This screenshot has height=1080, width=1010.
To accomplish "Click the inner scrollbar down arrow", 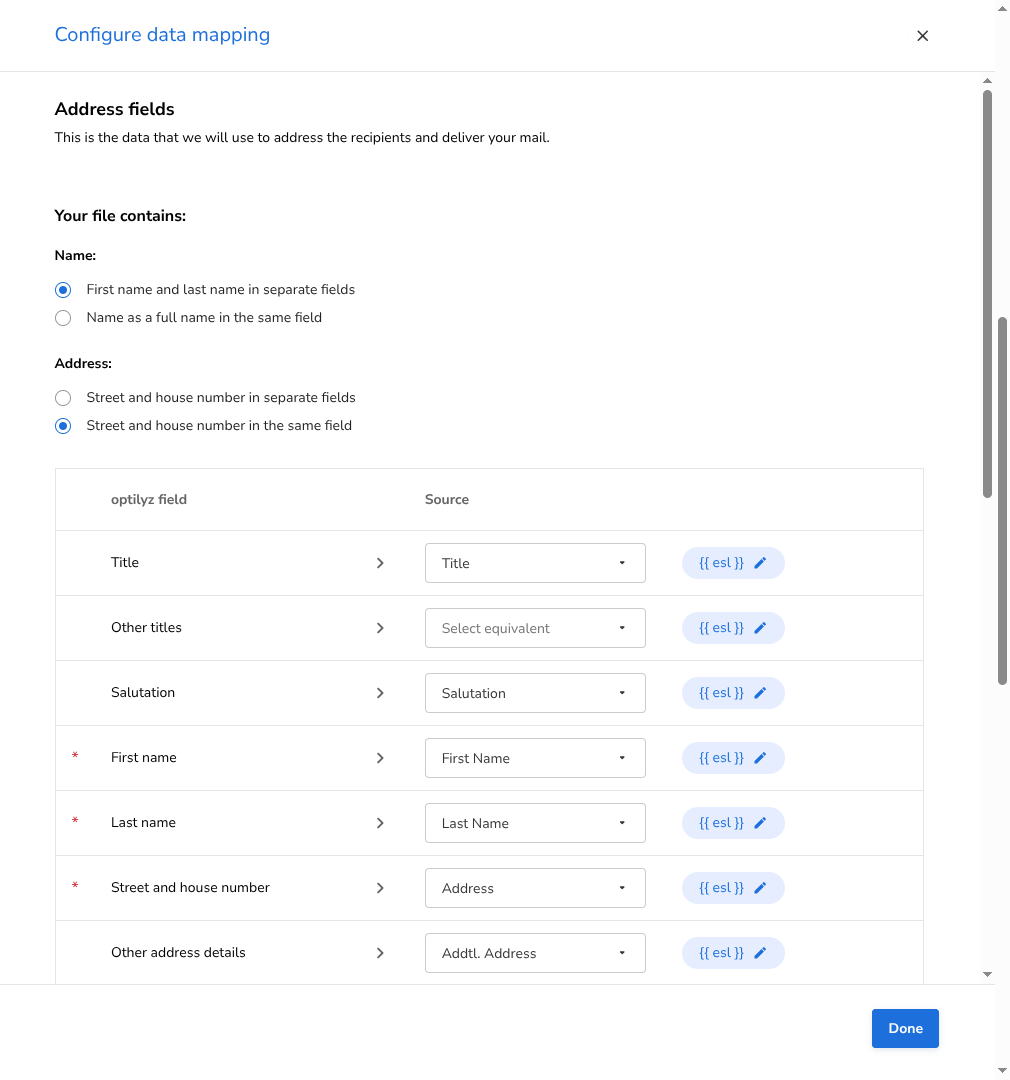I will [987, 975].
